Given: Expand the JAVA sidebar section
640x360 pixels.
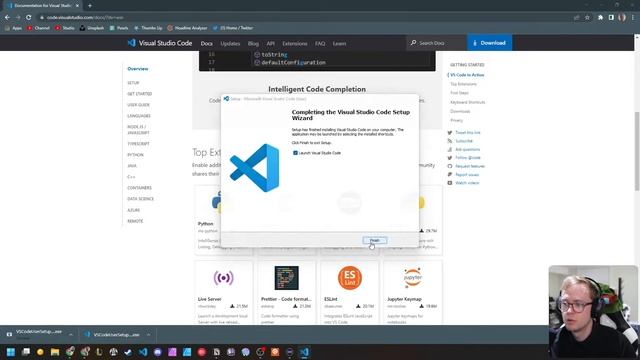Looking at the screenshot, I should click(x=132, y=166).
